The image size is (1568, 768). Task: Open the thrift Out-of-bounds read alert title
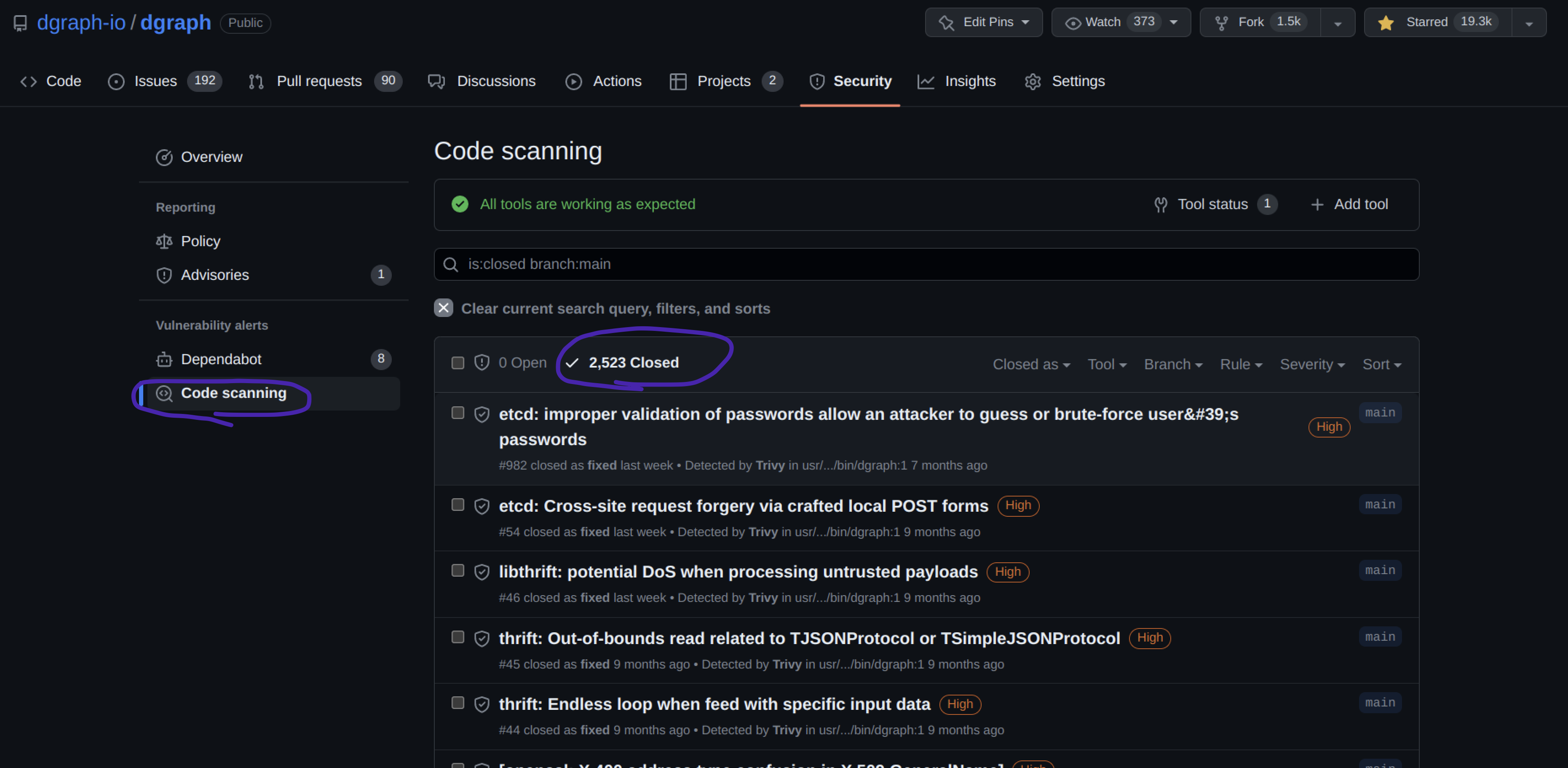[809, 639]
